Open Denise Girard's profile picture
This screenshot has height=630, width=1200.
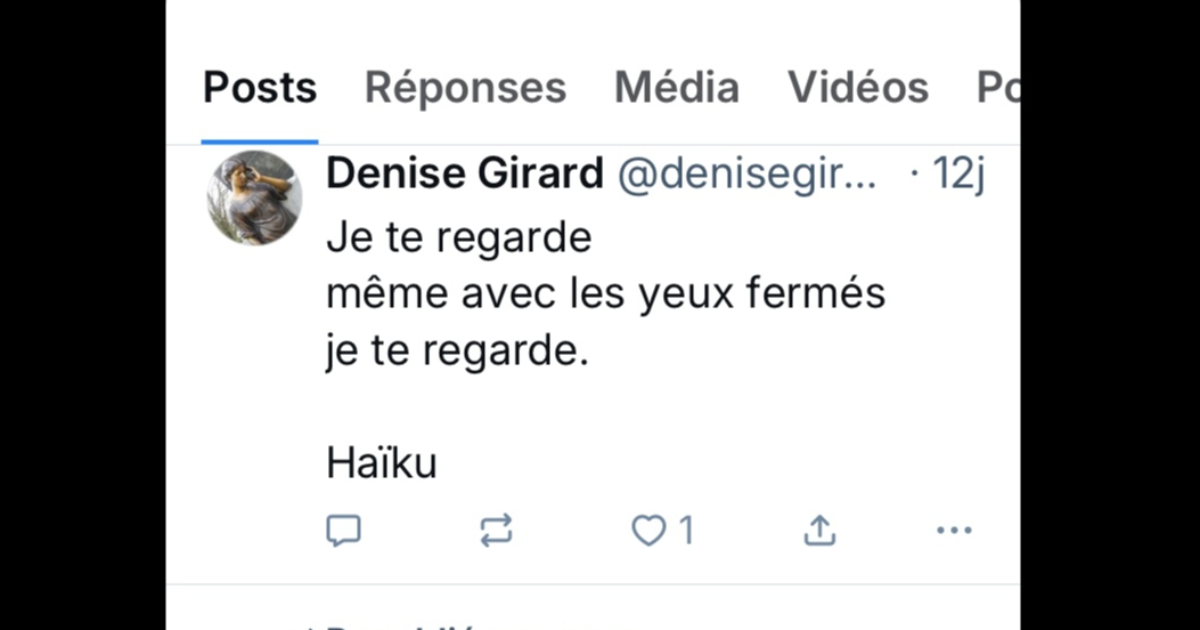click(254, 198)
